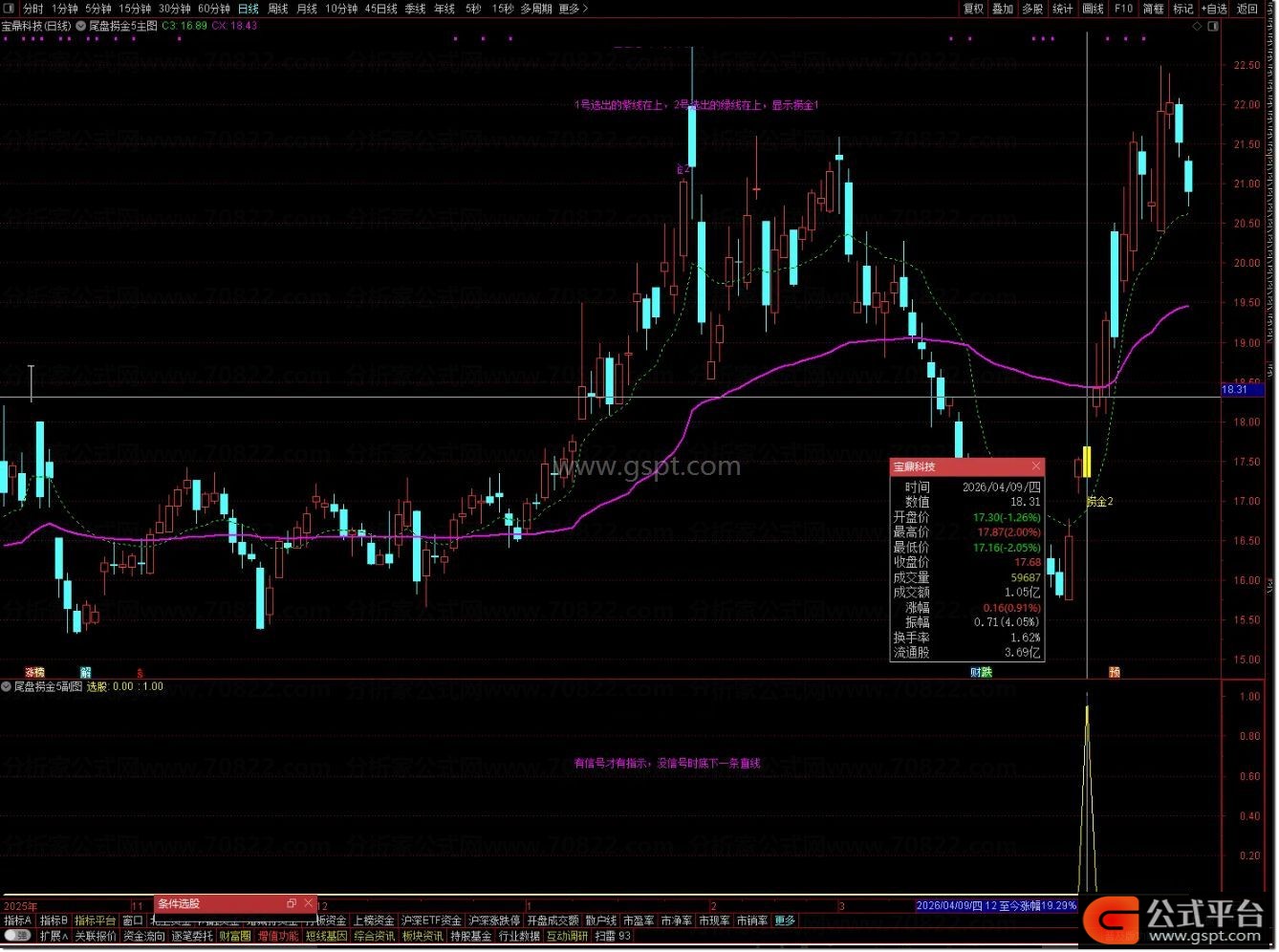Close the 宝鼎科技 data tooltip window
Image resolution: width=1279 pixels, height=952 pixels.
(1035, 466)
